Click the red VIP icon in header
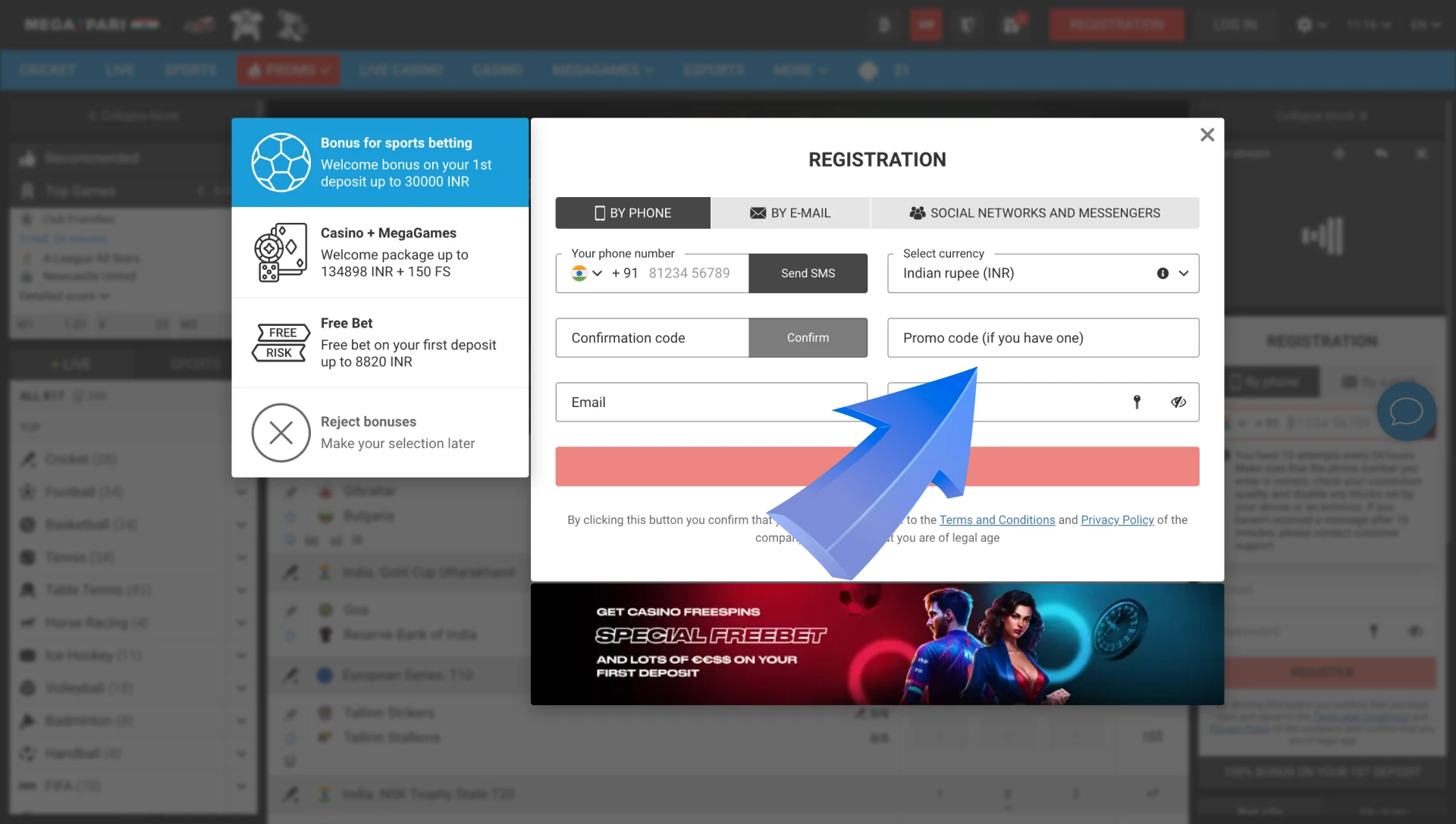The image size is (1456, 824). (x=926, y=25)
